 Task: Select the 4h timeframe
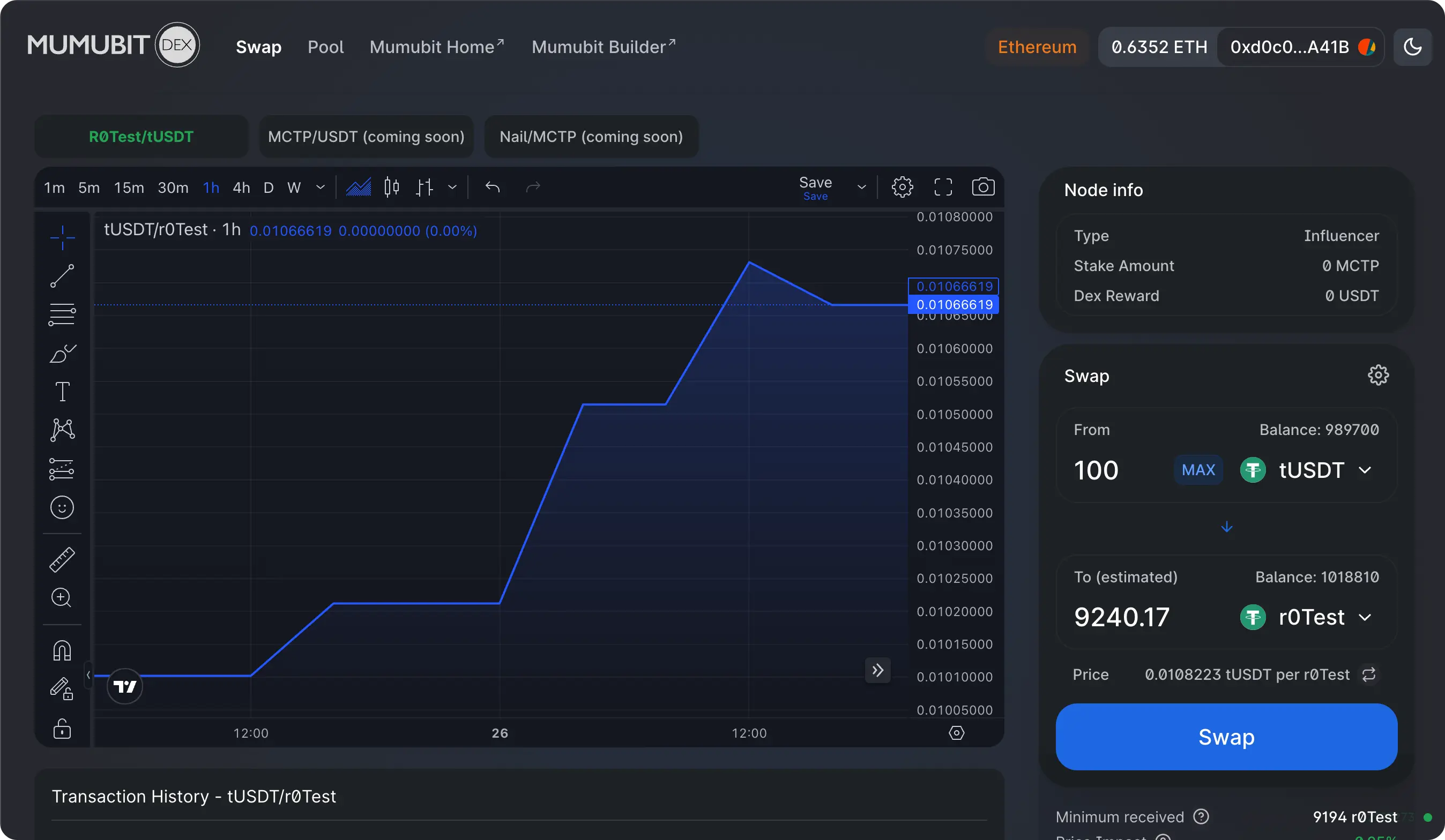pyautogui.click(x=241, y=188)
